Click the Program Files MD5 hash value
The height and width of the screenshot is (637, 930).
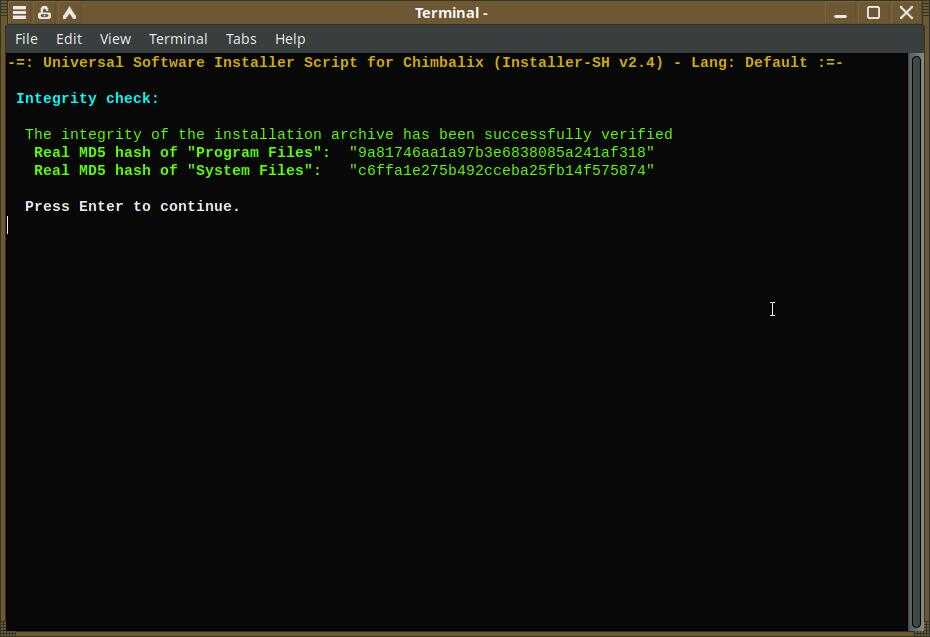click(x=501, y=153)
